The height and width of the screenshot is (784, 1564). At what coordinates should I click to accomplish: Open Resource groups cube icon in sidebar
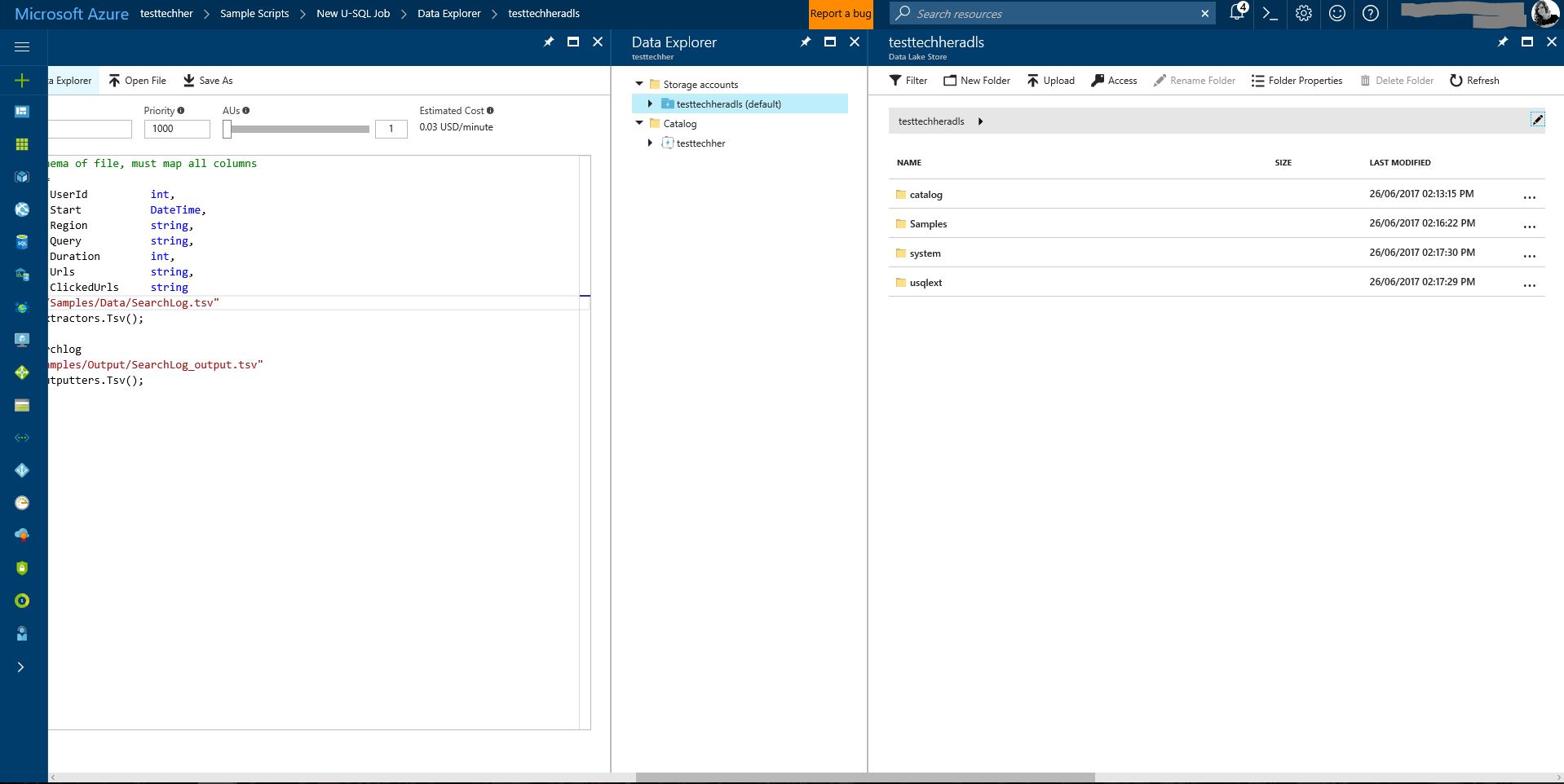pyautogui.click(x=22, y=177)
